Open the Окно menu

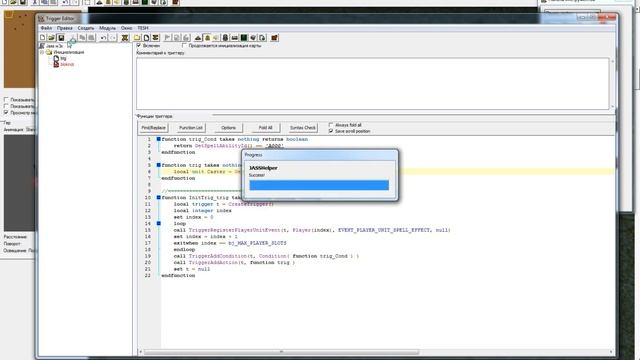pyautogui.click(x=127, y=28)
